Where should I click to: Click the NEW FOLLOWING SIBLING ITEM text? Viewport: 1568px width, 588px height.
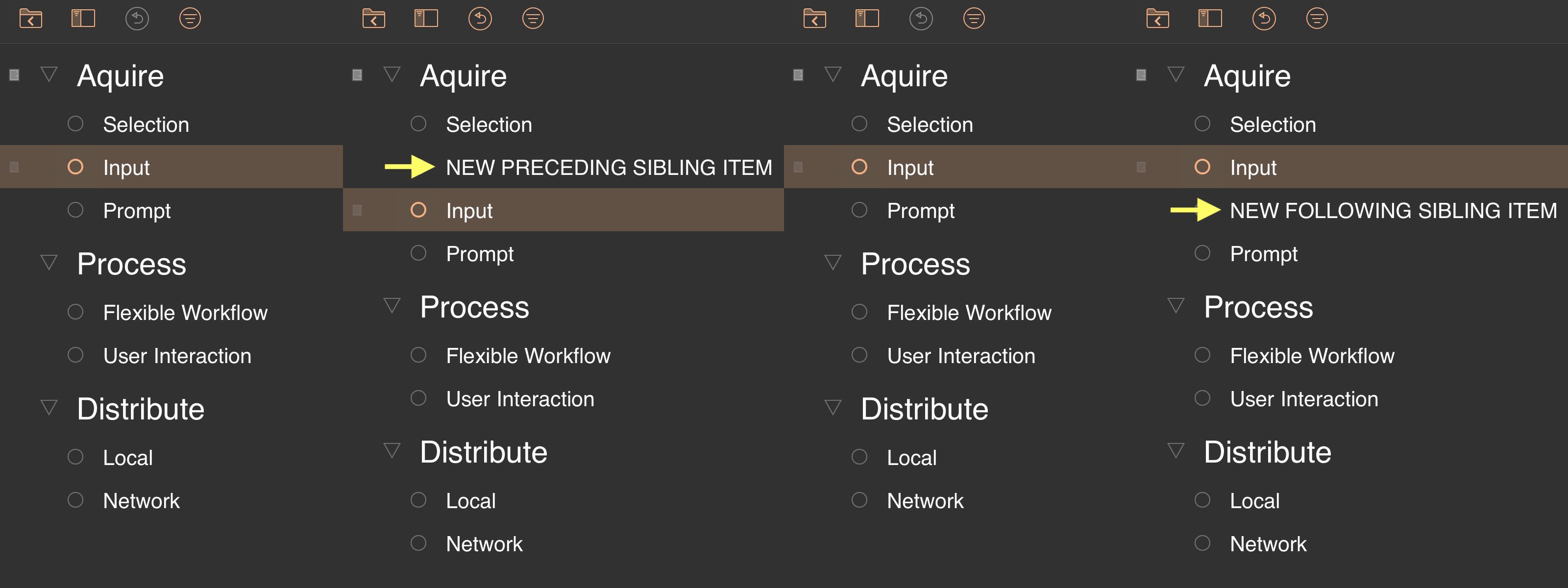point(1393,211)
